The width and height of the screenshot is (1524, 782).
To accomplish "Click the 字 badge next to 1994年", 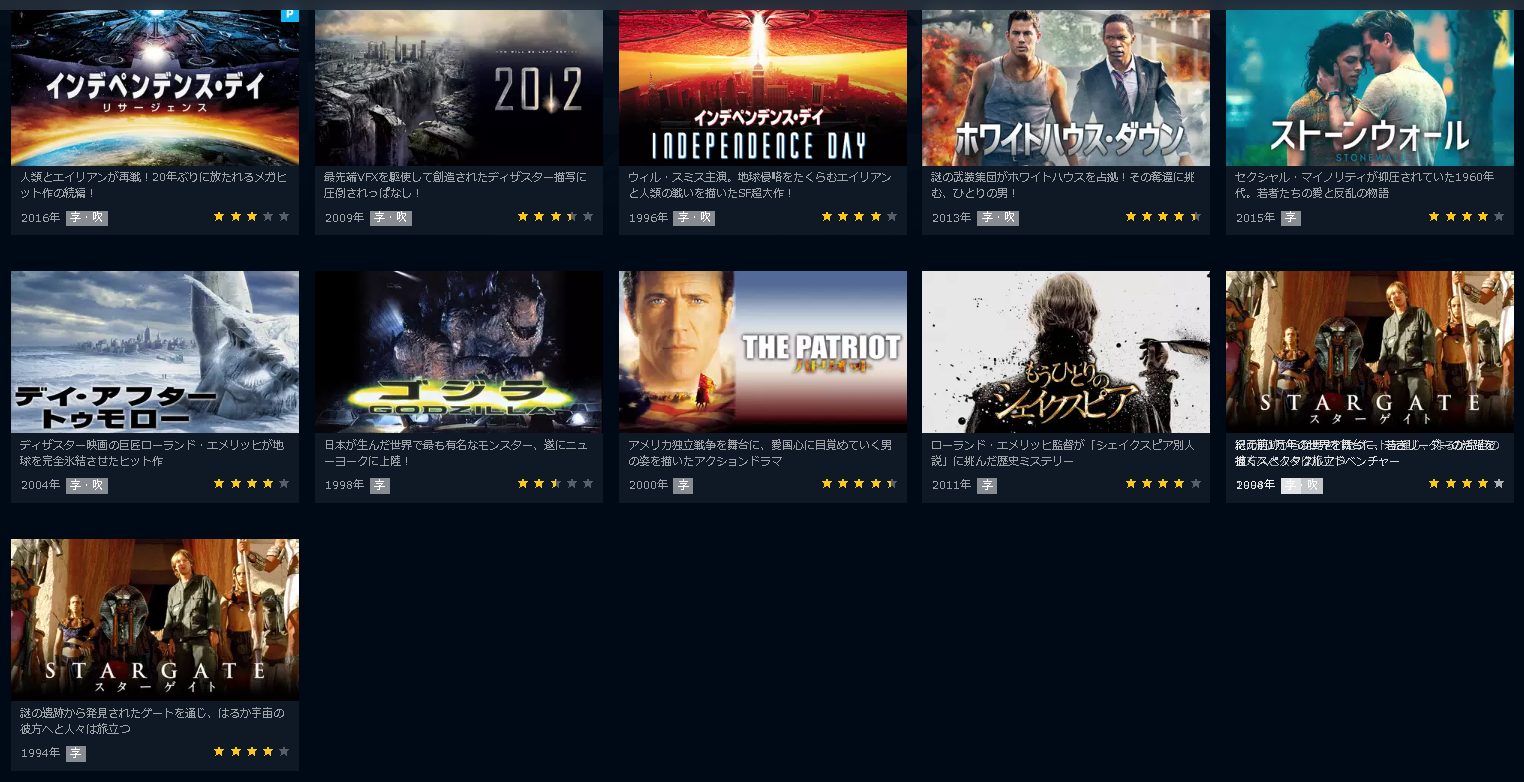I will [x=76, y=753].
